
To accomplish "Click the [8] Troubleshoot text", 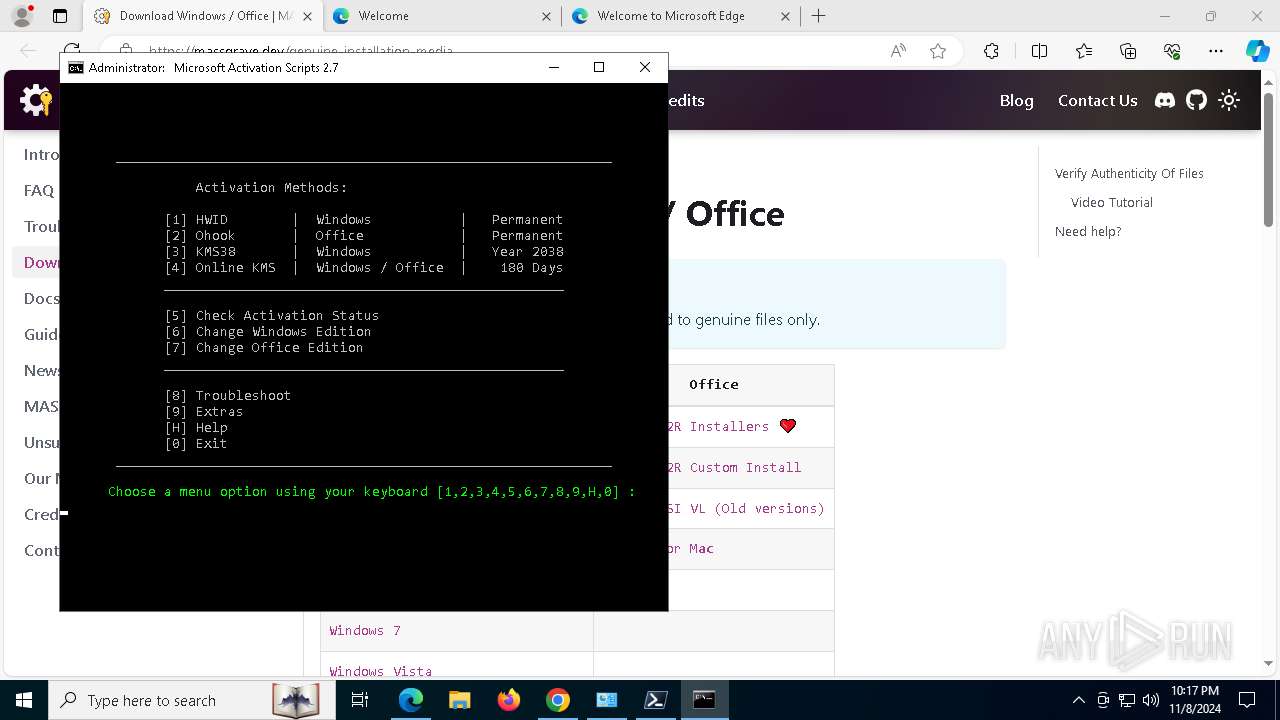I will [228, 395].
